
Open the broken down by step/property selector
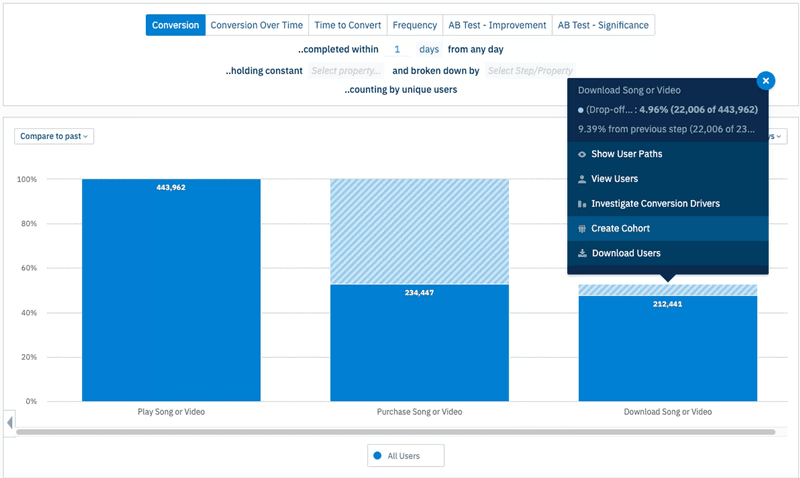click(530, 71)
